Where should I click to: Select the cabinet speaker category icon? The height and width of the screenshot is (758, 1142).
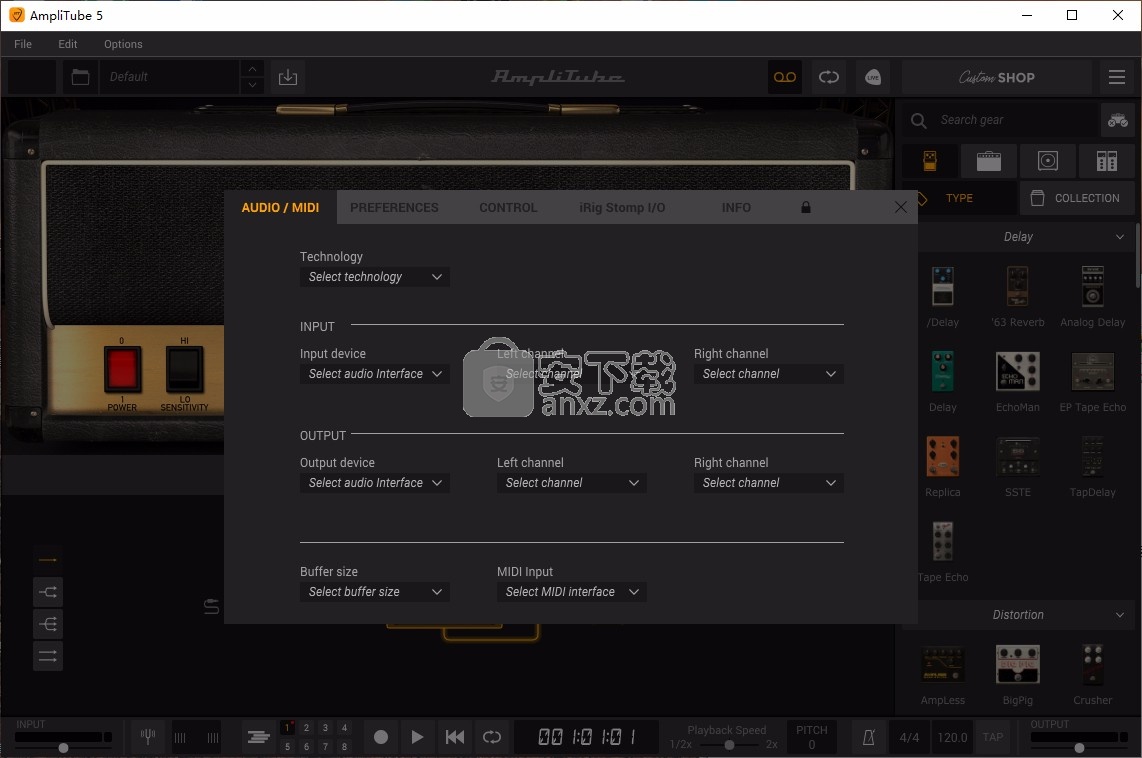tap(1047, 161)
